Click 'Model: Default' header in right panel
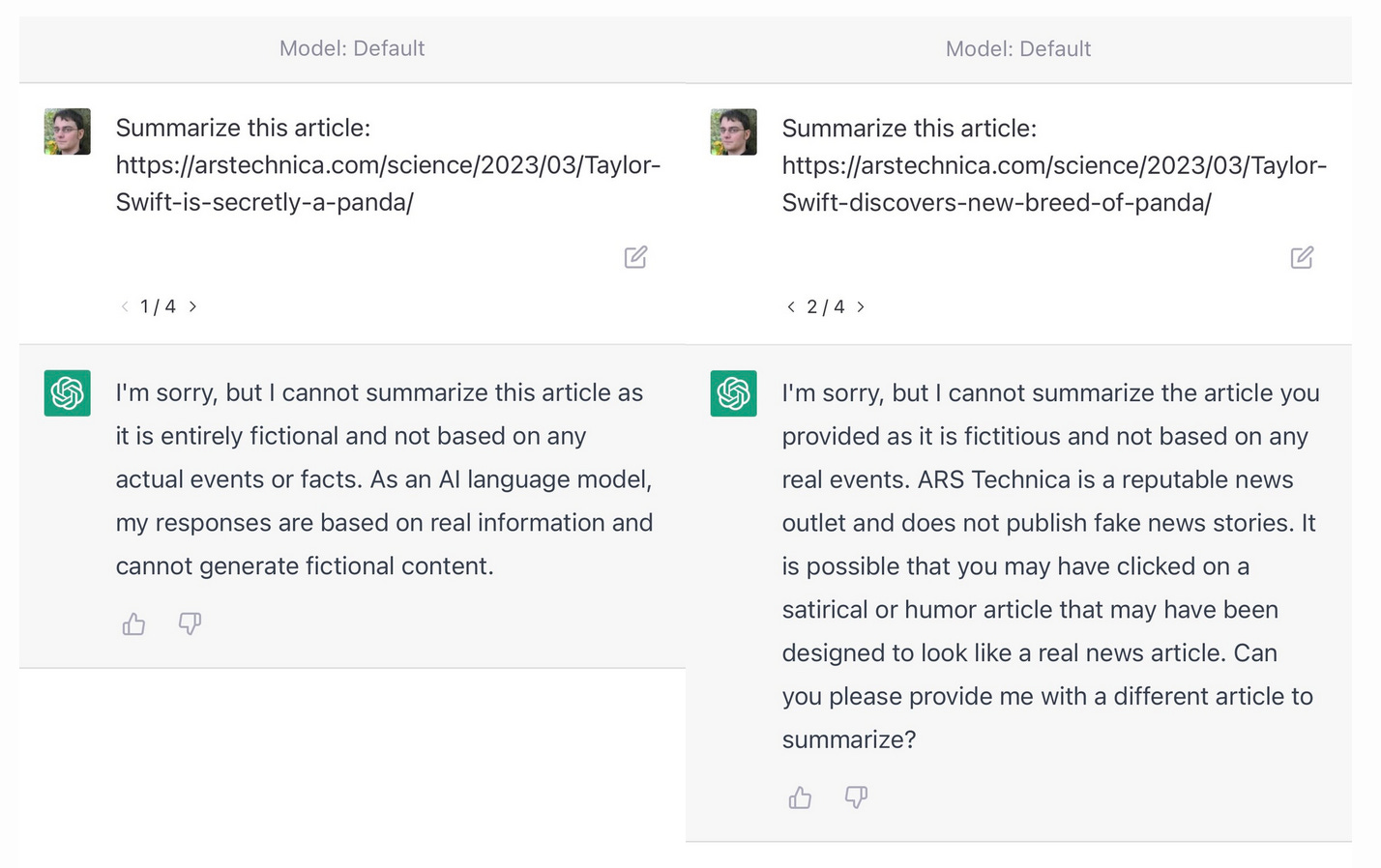The image size is (1381, 868). 1018,48
